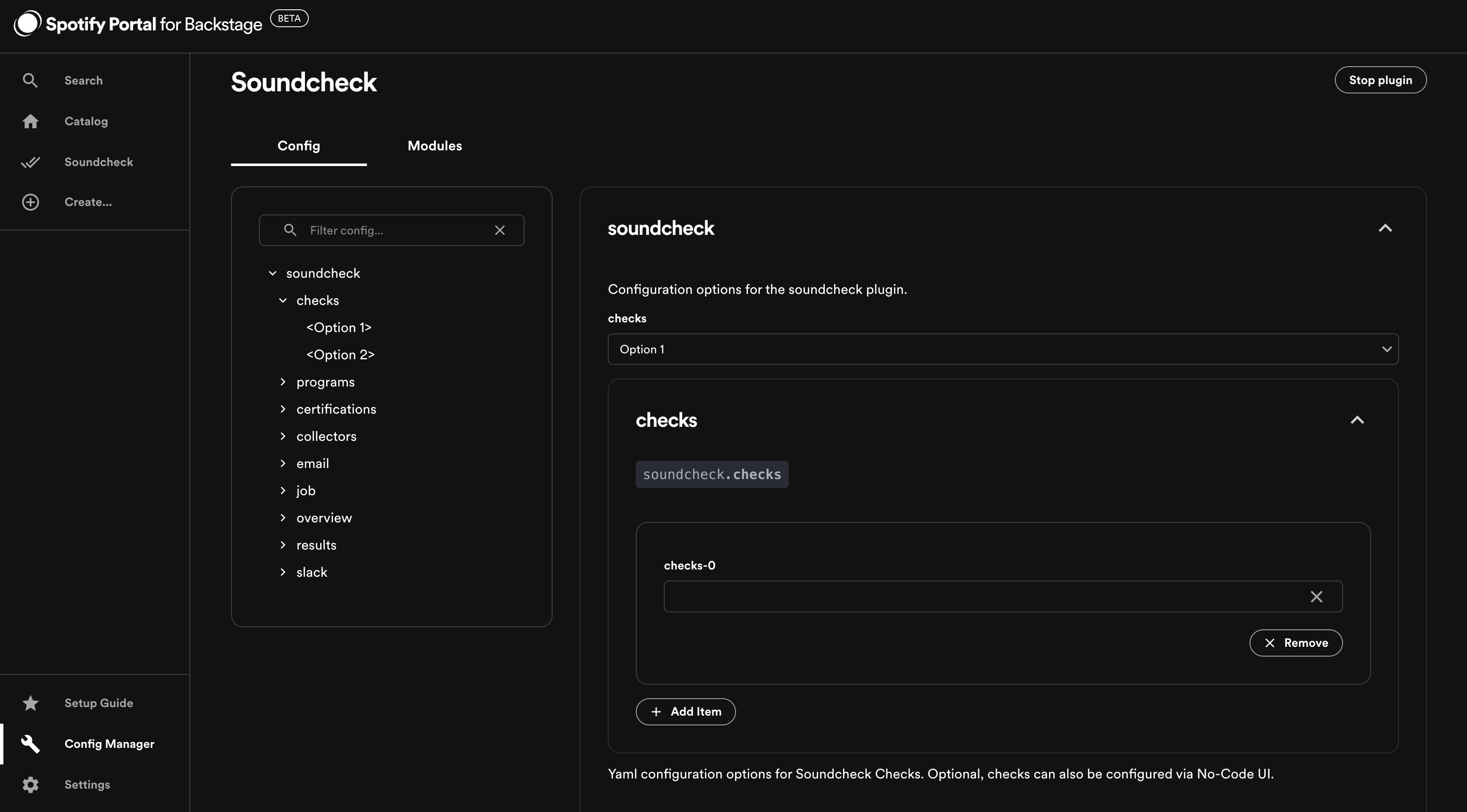Collapse the checks subsection chevron
1467x812 pixels.
coord(1357,420)
